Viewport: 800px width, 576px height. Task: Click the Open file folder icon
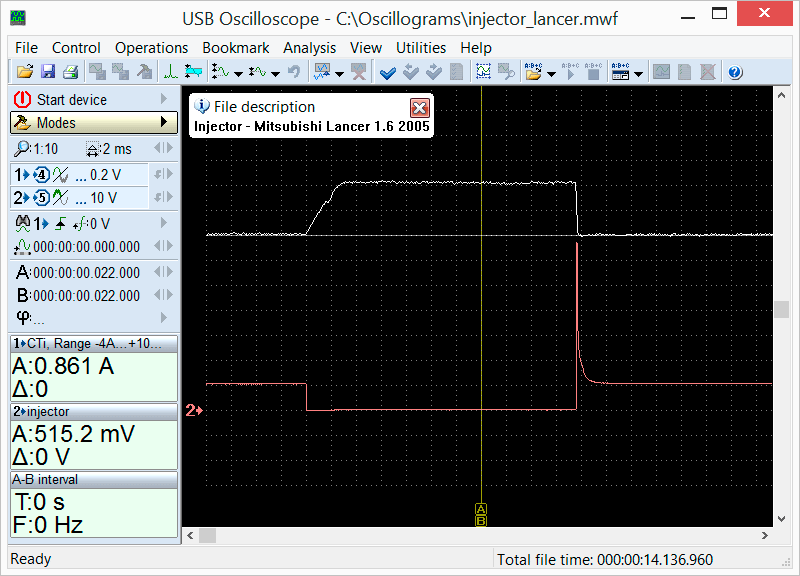[x=24, y=72]
